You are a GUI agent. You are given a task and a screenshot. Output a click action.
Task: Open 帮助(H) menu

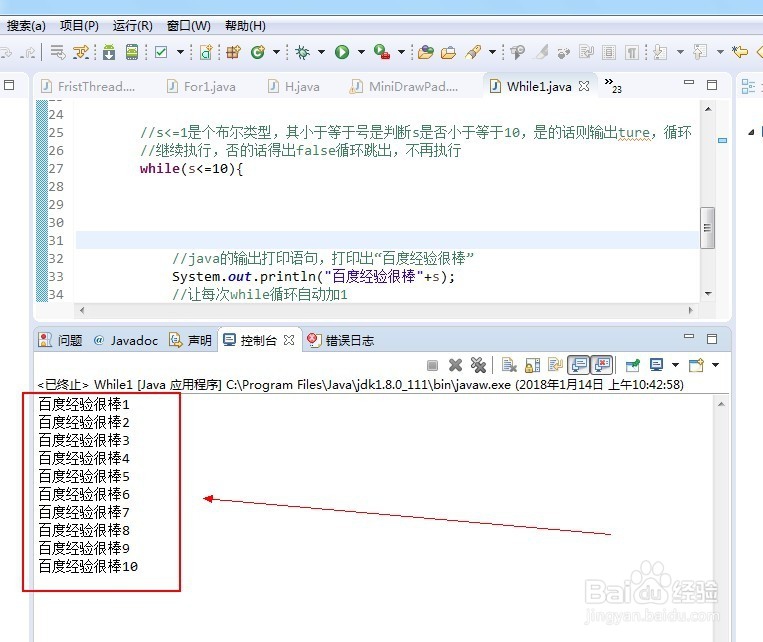pyautogui.click(x=245, y=26)
